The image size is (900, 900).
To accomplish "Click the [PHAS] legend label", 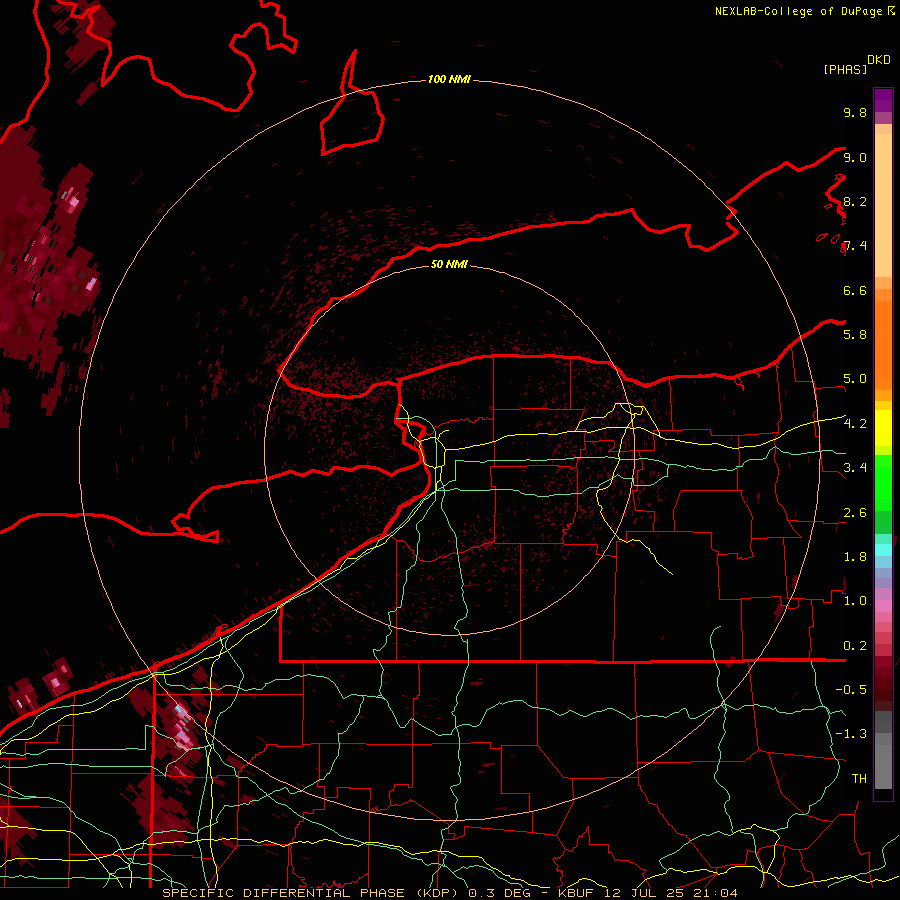I will (x=845, y=69).
